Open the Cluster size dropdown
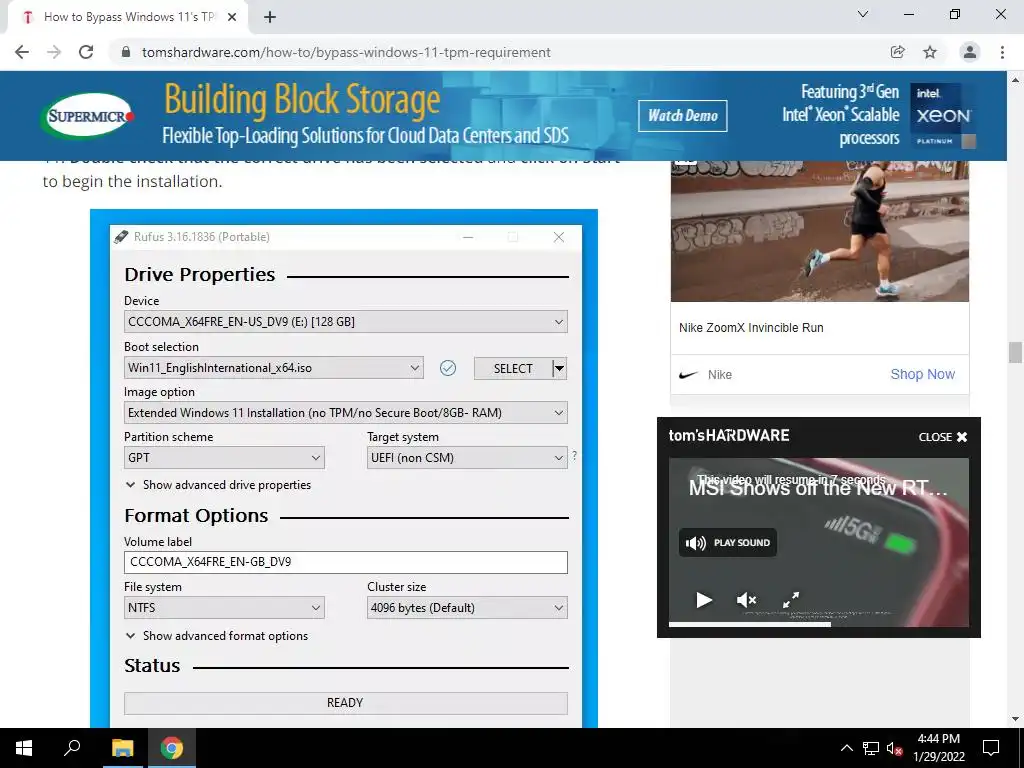Image resolution: width=1024 pixels, height=768 pixels. [467, 607]
